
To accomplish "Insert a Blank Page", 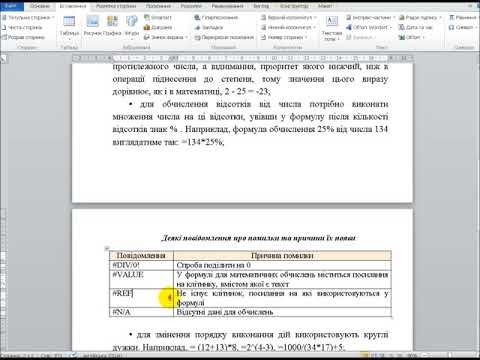I will (x=22, y=27).
